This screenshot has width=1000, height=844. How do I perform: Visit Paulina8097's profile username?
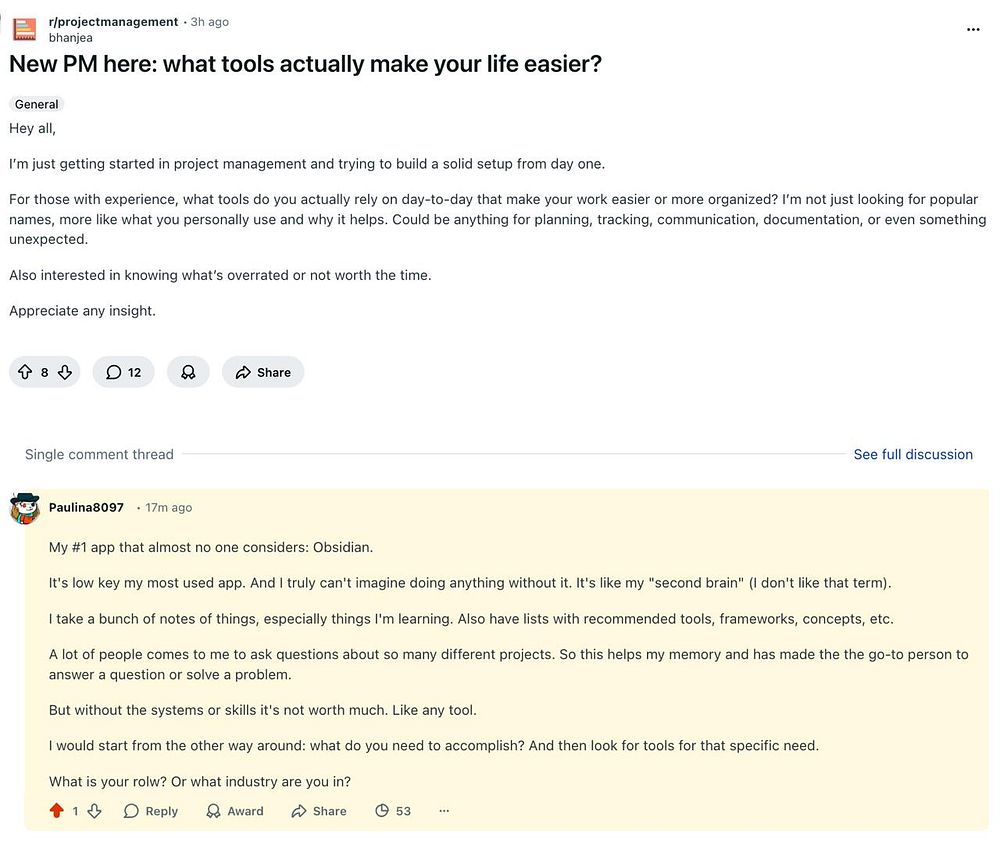point(86,508)
